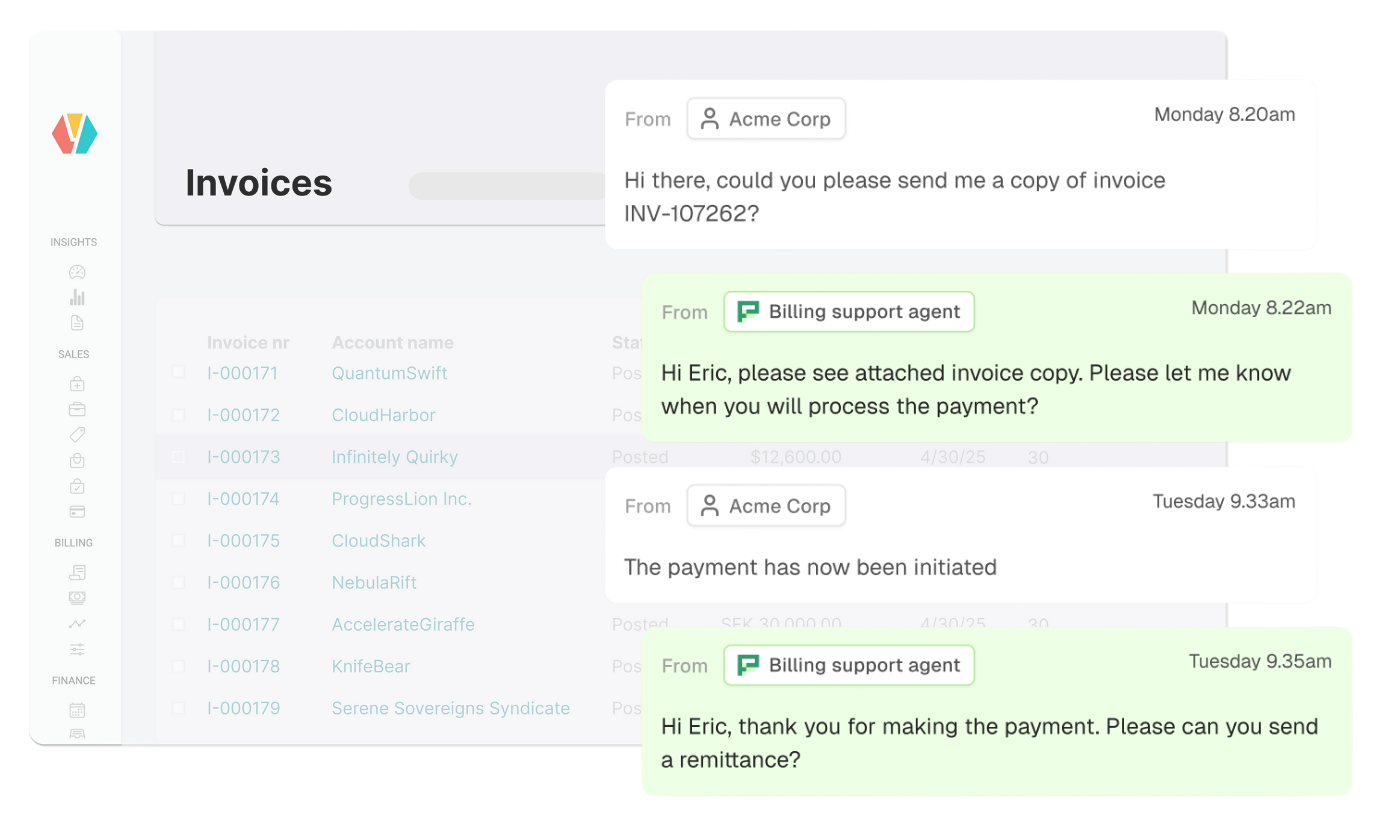1383x825 pixels.
Task: Click the price tag icon in Sales
Action: 77,435
